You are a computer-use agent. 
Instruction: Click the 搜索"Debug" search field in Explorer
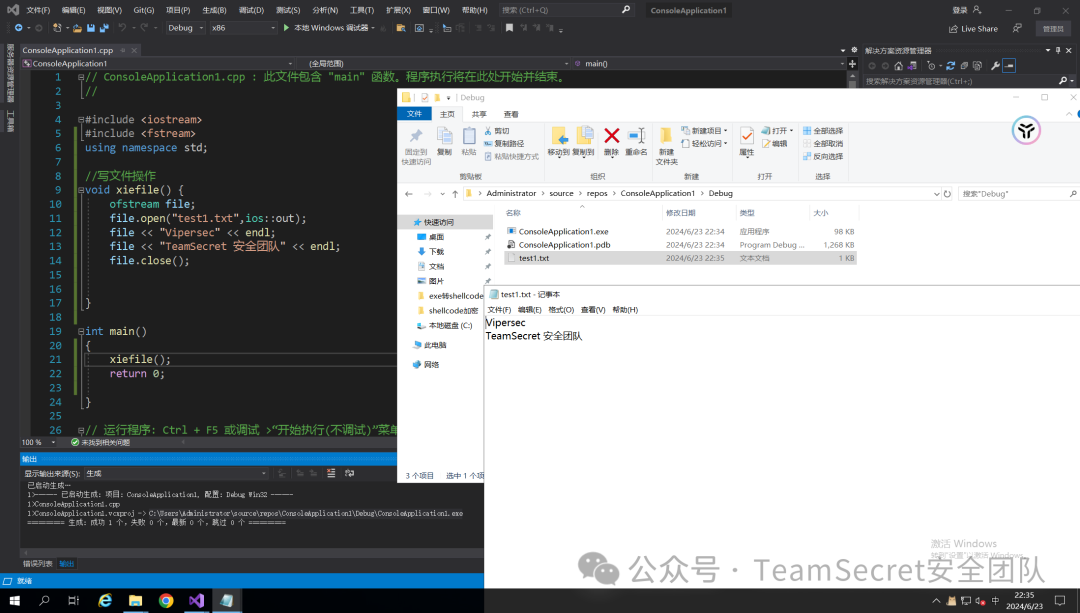(x=1017, y=194)
